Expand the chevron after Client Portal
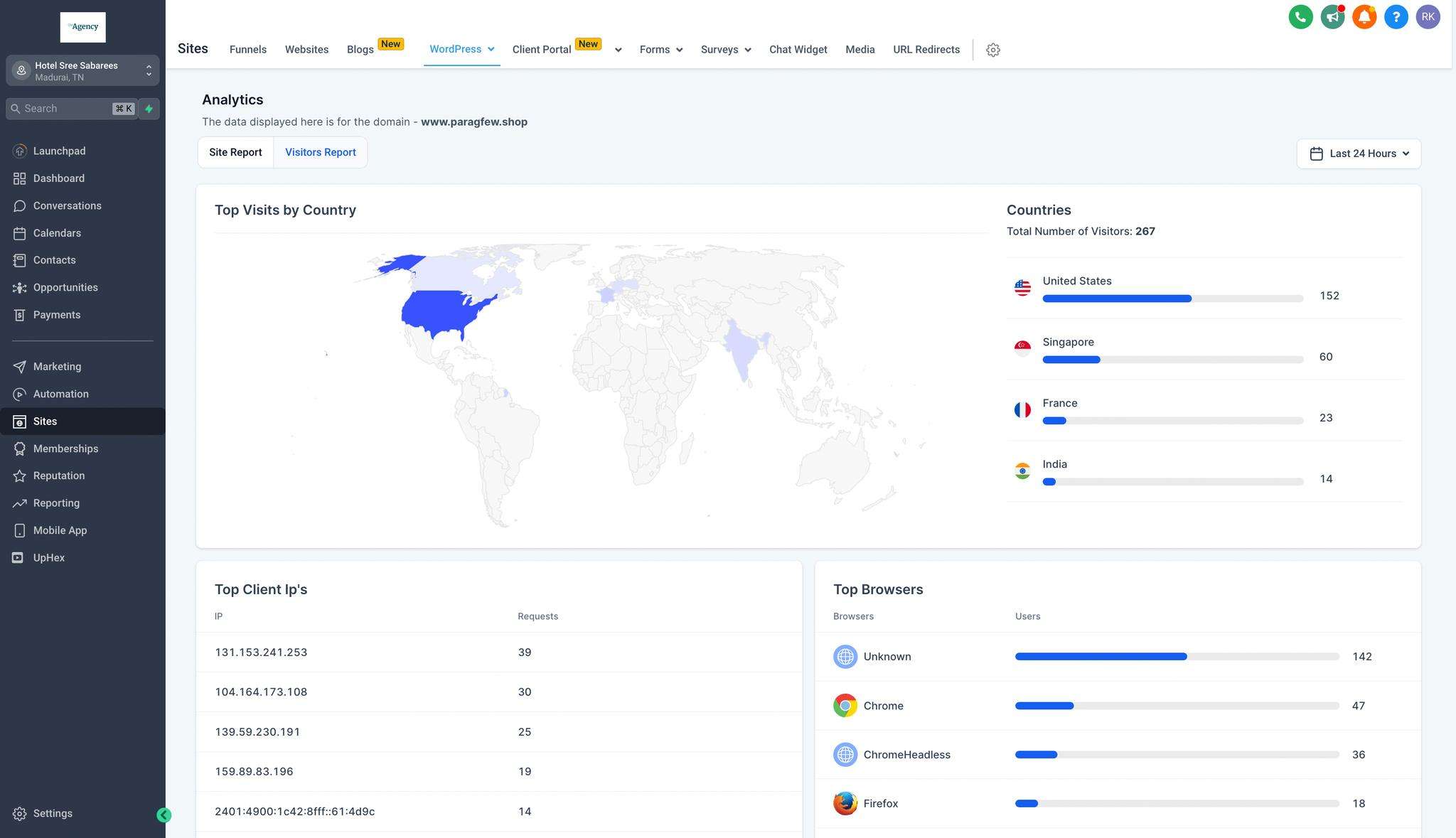Image resolution: width=1456 pixels, height=838 pixels. [x=618, y=50]
